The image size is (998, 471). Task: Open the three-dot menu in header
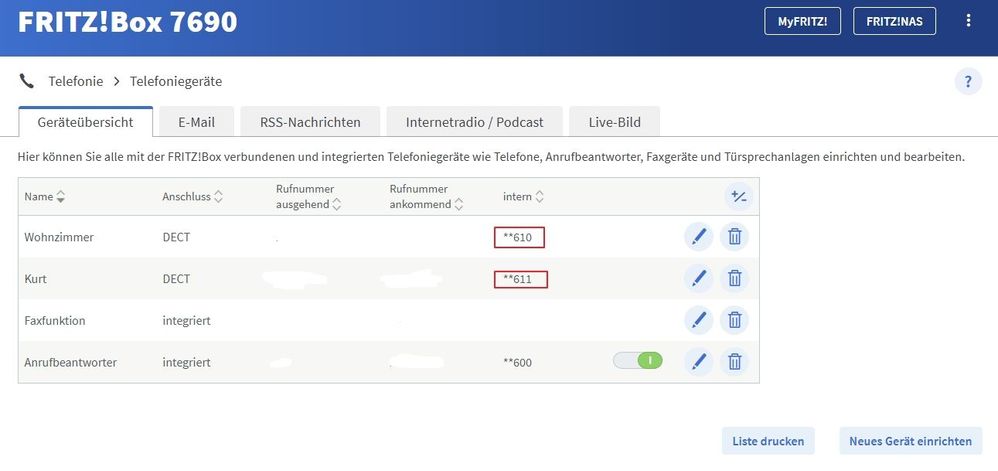pyautogui.click(x=968, y=20)
